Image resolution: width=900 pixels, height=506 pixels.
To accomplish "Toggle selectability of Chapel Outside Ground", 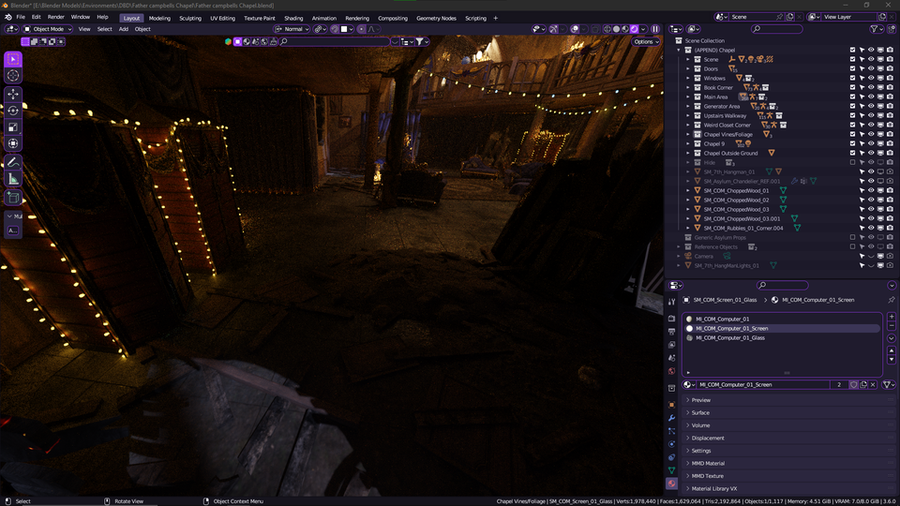I will click(x=862, y=153).
